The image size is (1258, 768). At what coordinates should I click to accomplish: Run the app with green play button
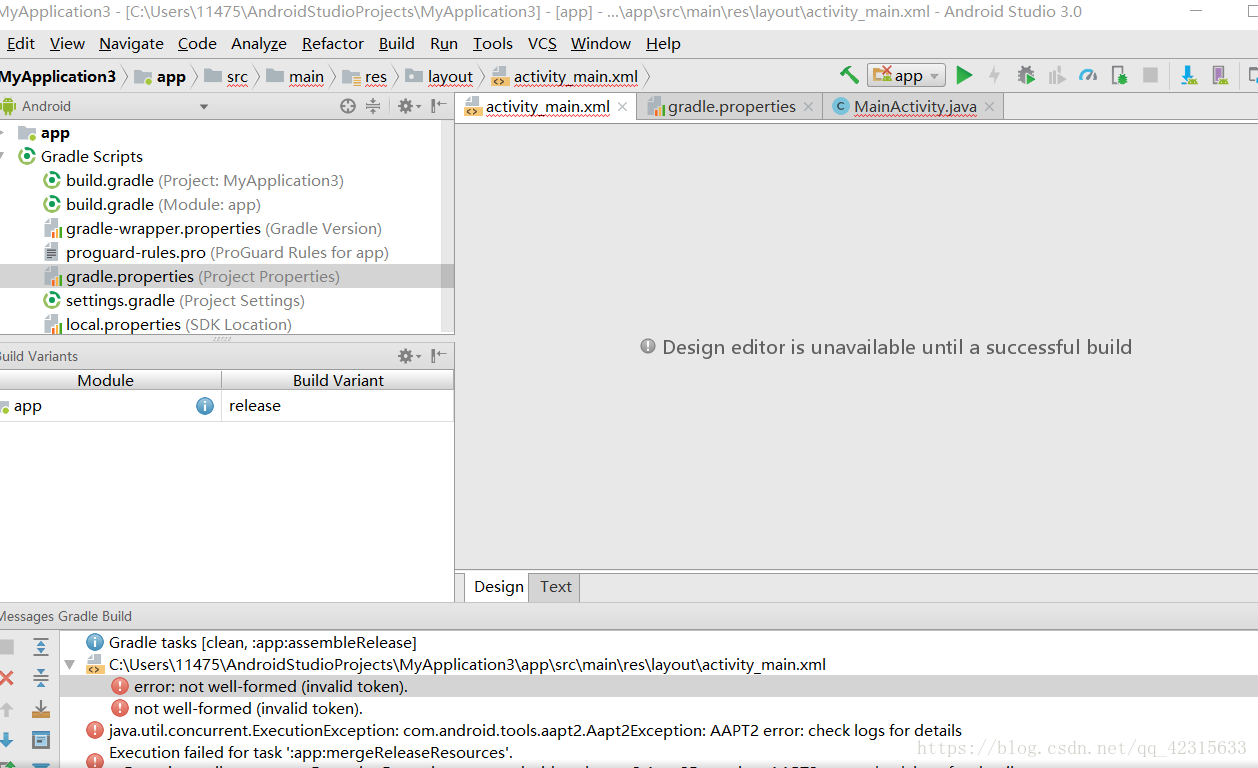click(x=964, y=75)
